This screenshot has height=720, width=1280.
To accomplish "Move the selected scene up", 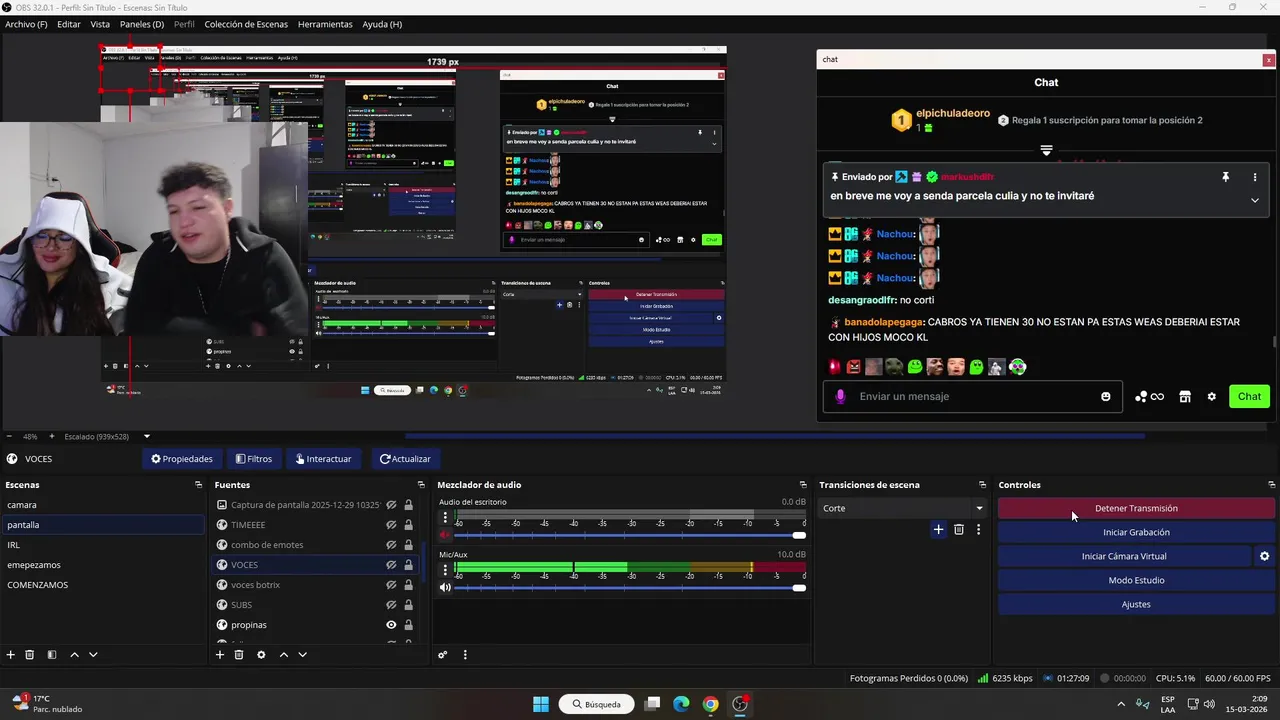I will pos(74,655).
